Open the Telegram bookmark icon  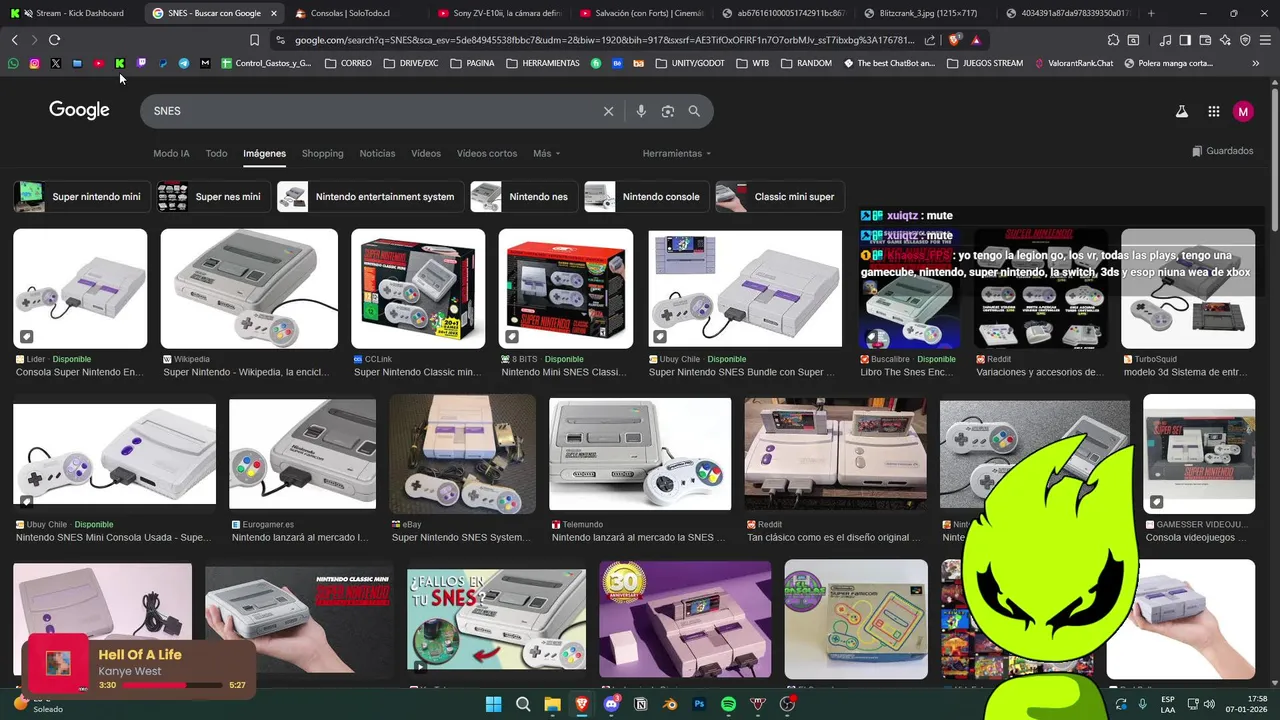tap(184, 63)
